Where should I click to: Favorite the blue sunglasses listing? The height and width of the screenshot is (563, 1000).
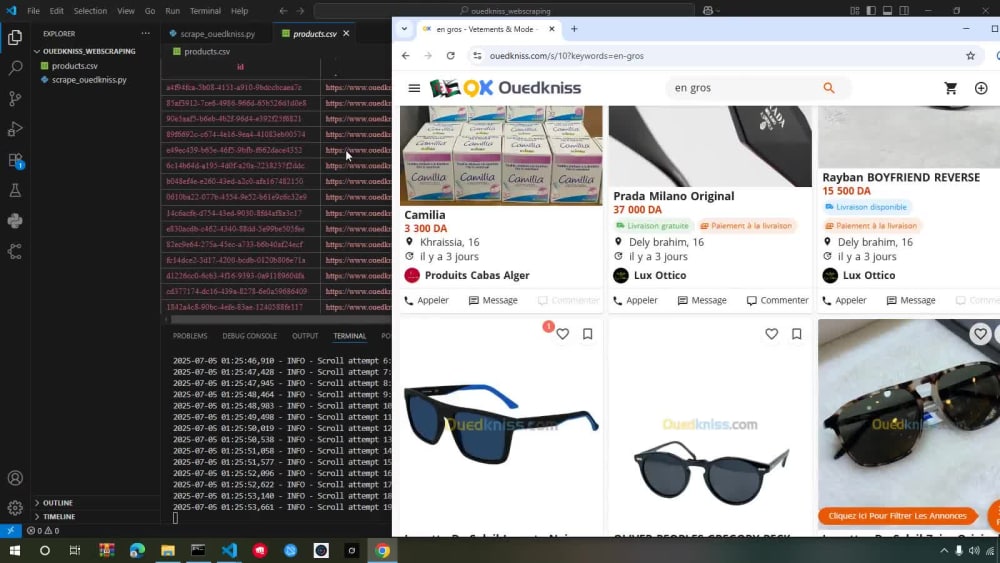562,334
